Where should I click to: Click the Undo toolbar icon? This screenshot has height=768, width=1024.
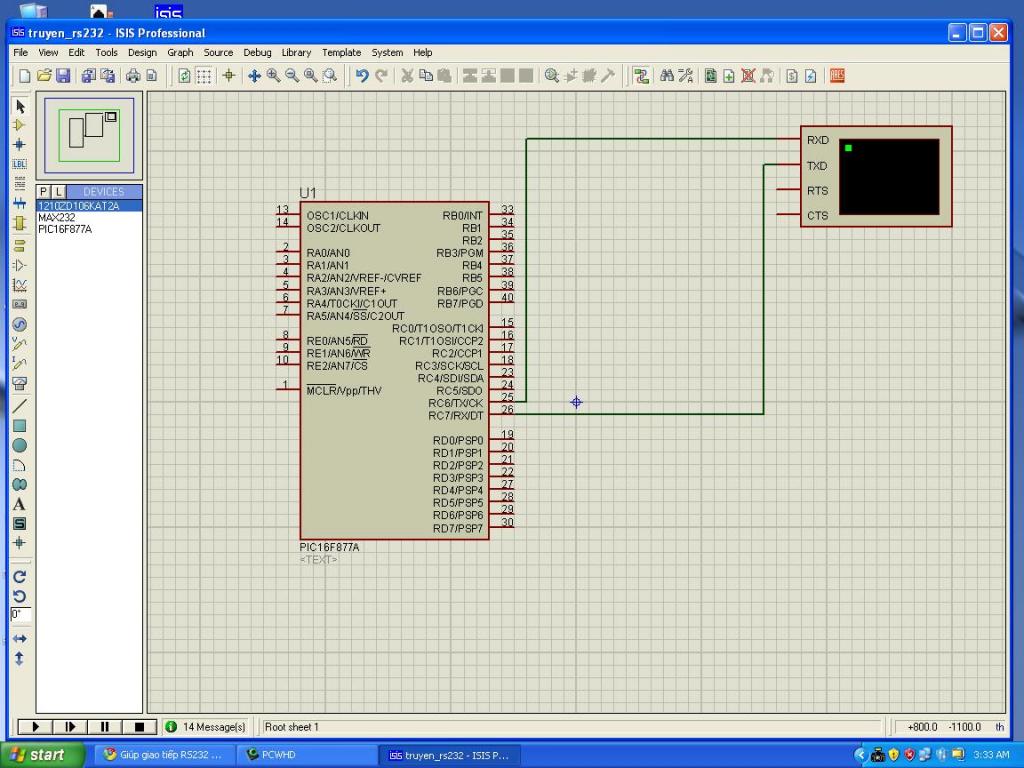click(362, 76)
